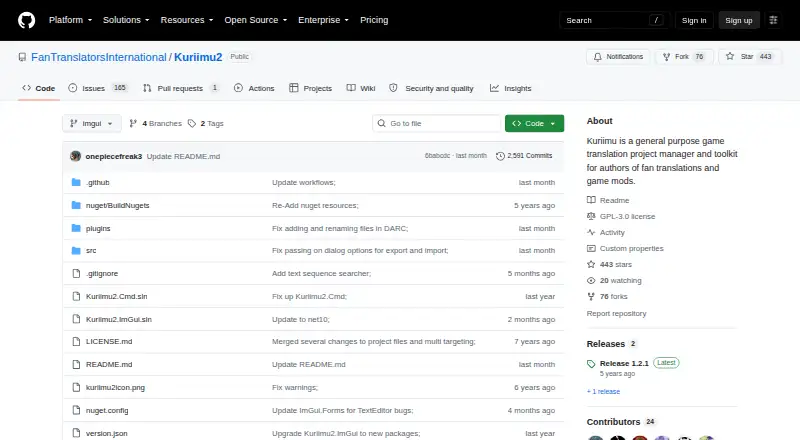This screenshot has width=800, height=440.
Task: Open the Insights tab
Action: point(511,88)
